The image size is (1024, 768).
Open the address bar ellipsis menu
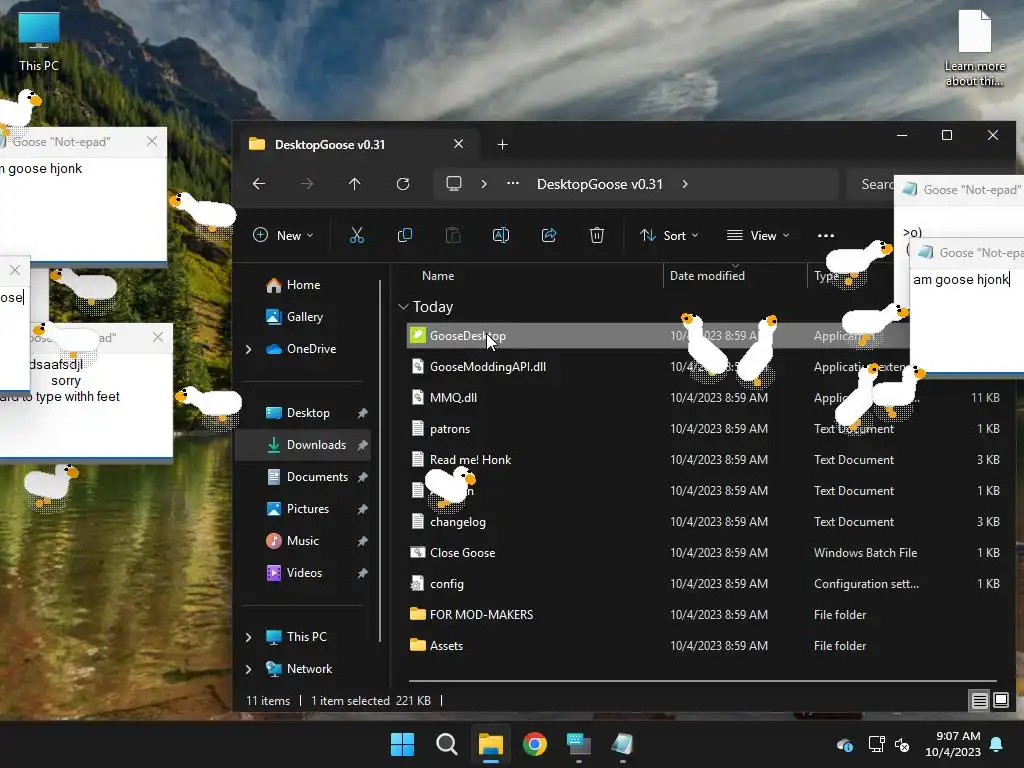(x=513, y=184)
